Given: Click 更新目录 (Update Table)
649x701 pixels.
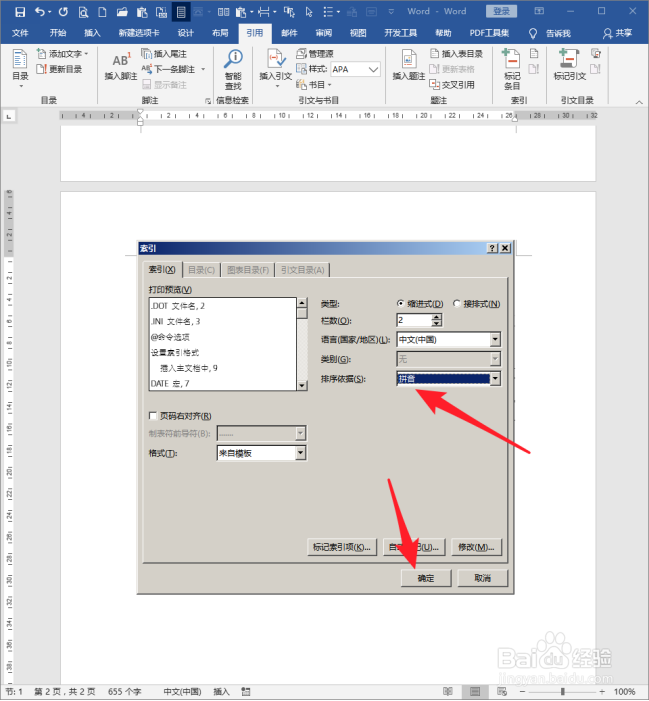Looking at the screenshot, I should [x=59, y=69].
